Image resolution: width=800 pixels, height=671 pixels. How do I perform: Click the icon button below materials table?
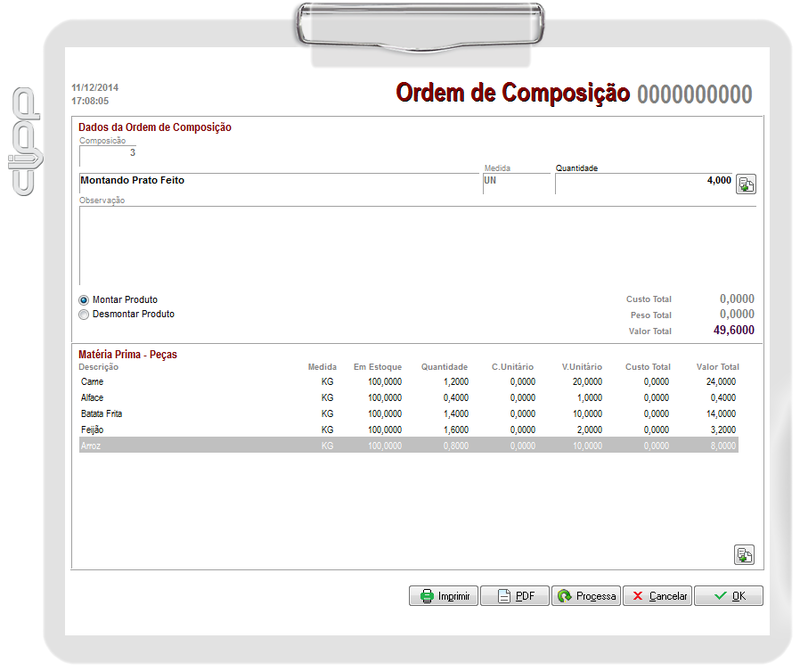[x=744, y=555]
